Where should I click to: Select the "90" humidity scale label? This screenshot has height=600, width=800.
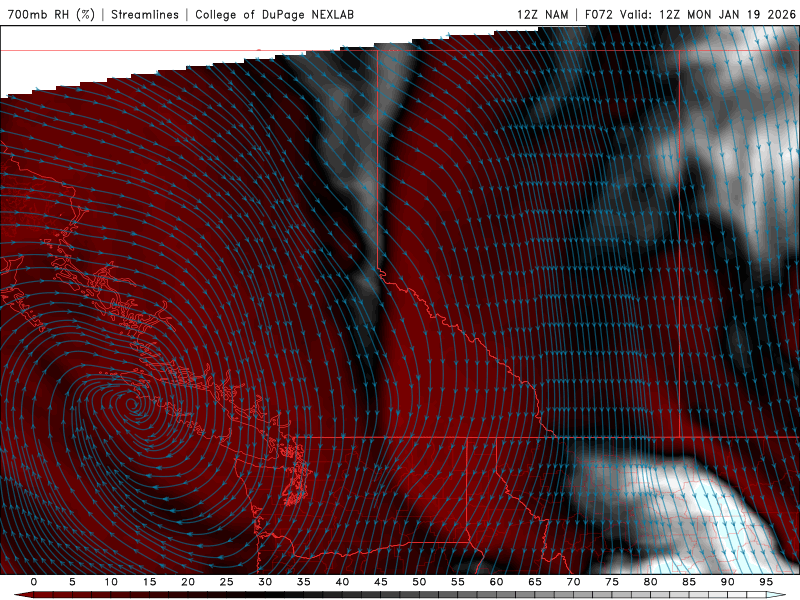point(727,582)
